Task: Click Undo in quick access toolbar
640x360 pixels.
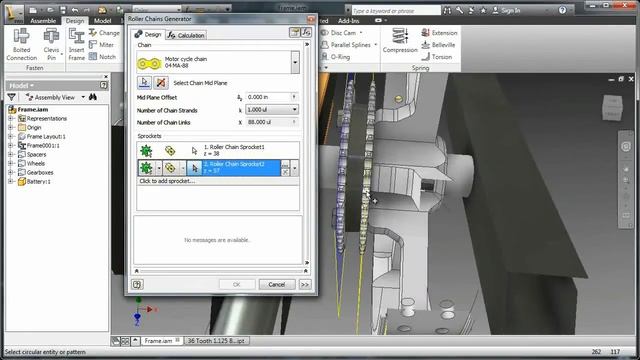Action: coord(75,10)
